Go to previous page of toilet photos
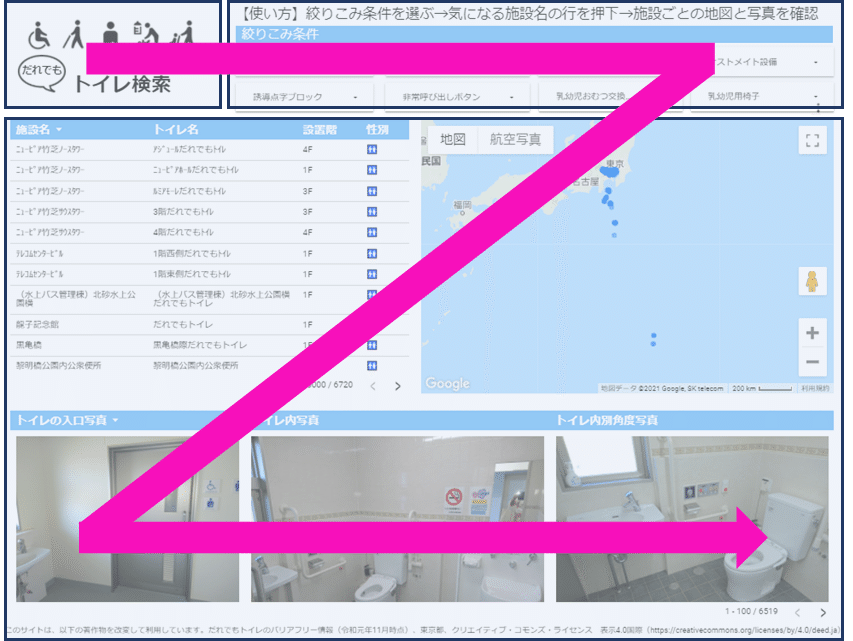The height and width of the screenshot is (641, 853). pos(798,612)
